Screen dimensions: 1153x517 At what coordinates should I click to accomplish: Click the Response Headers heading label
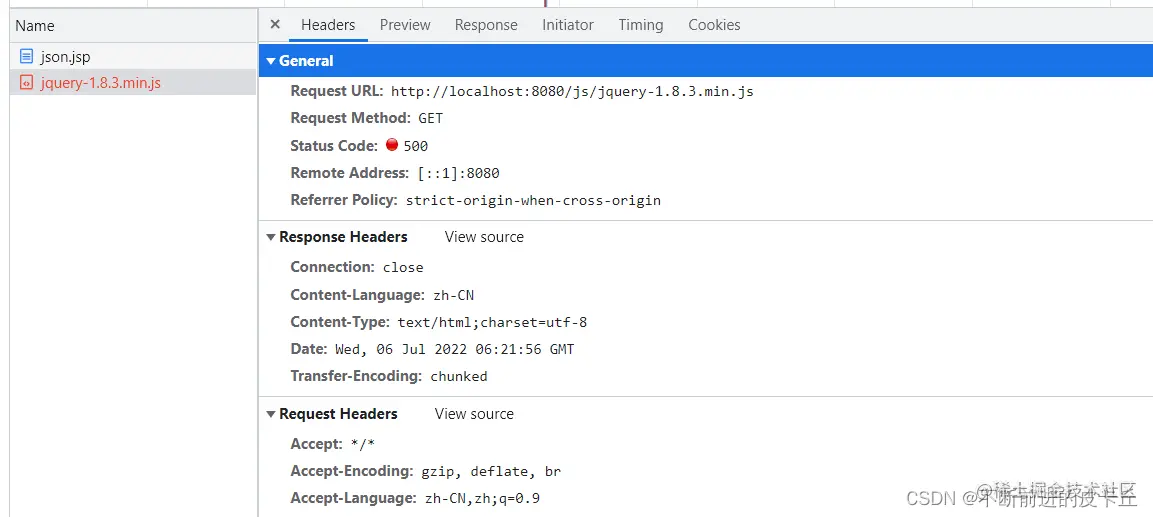[x=343, y=237]
